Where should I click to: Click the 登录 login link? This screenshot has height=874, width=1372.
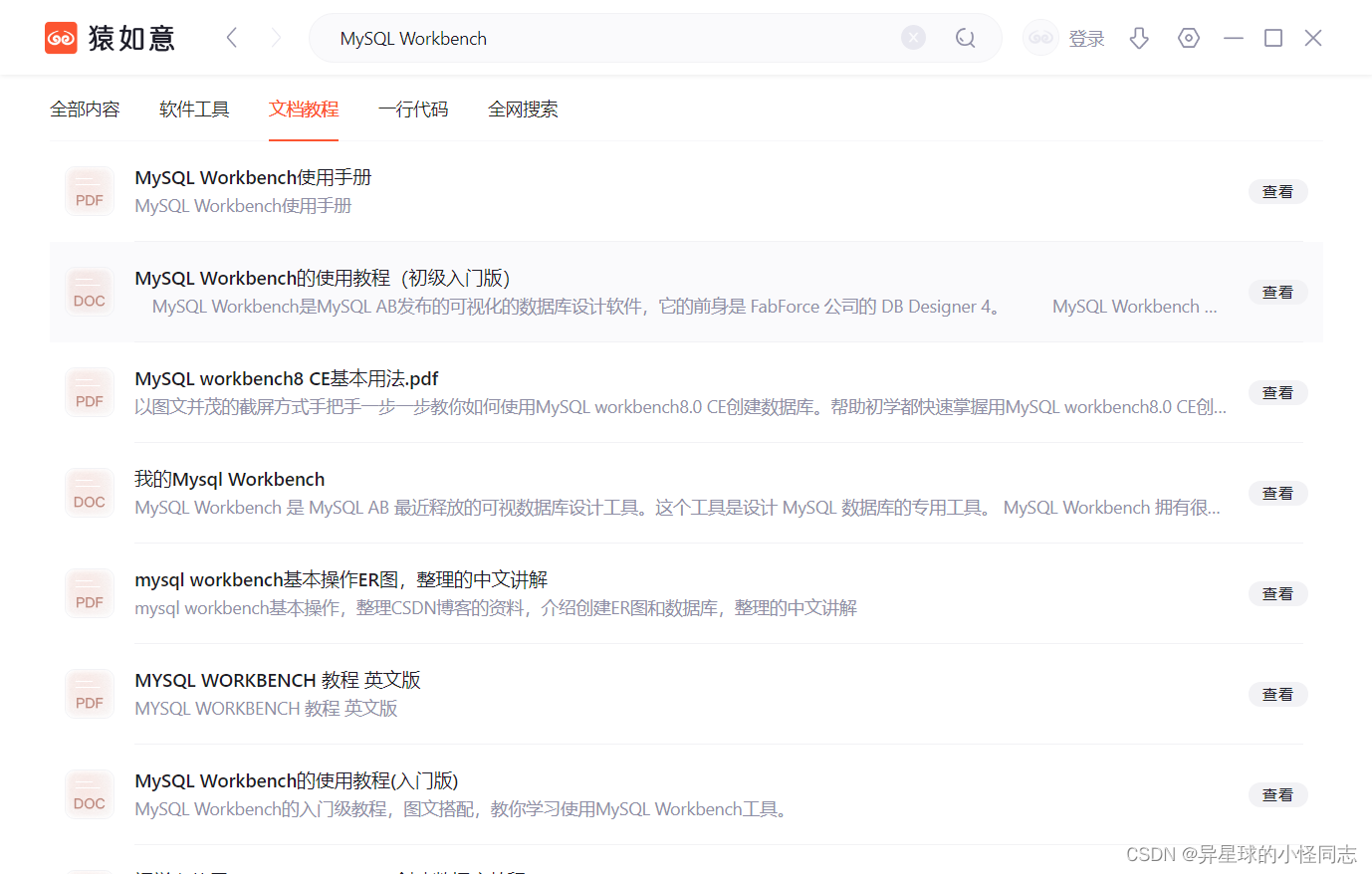pyautogui.click(x=1086, y=39)
